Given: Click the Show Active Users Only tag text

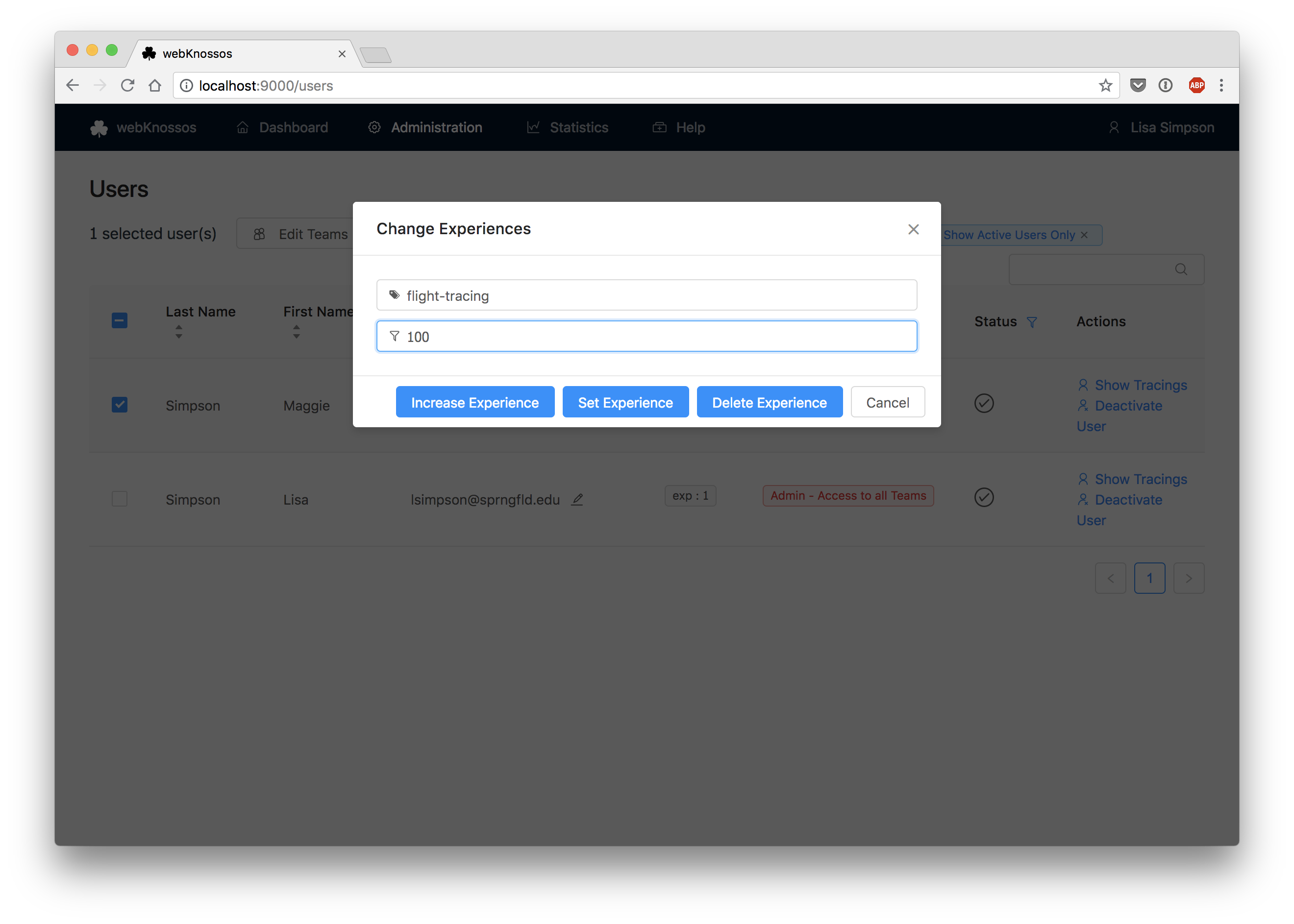Looking at the screenshot, I should click(1009, 235).
